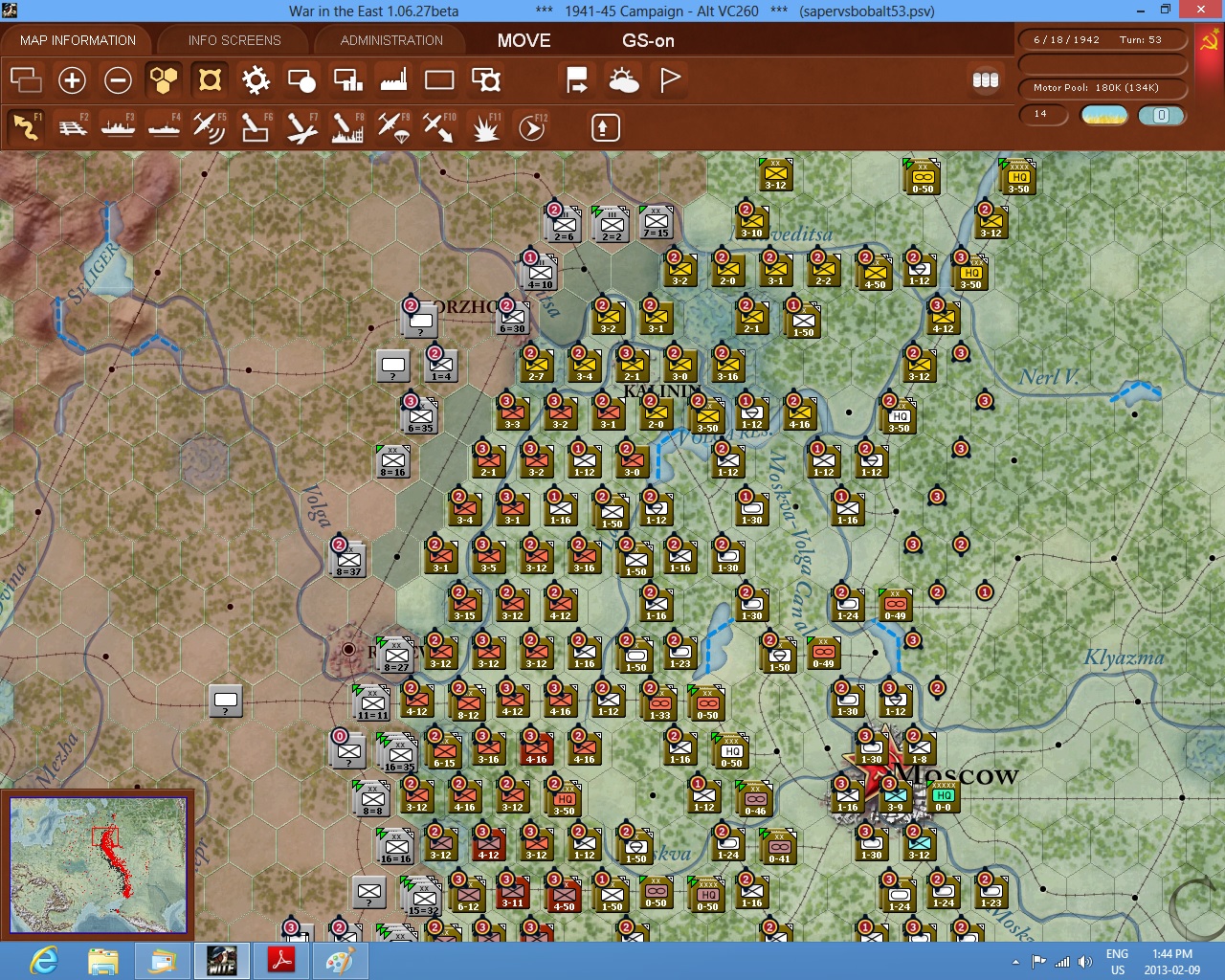Select the cyan 3-9 unit in Moscow
The height and width of the screenshot is (980, 1225).
coord(896,796)
